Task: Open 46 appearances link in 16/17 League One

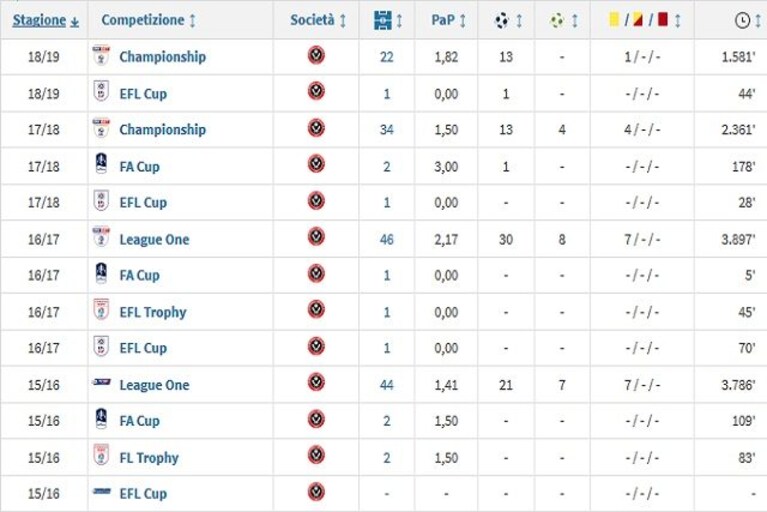Action: point(386,240)
